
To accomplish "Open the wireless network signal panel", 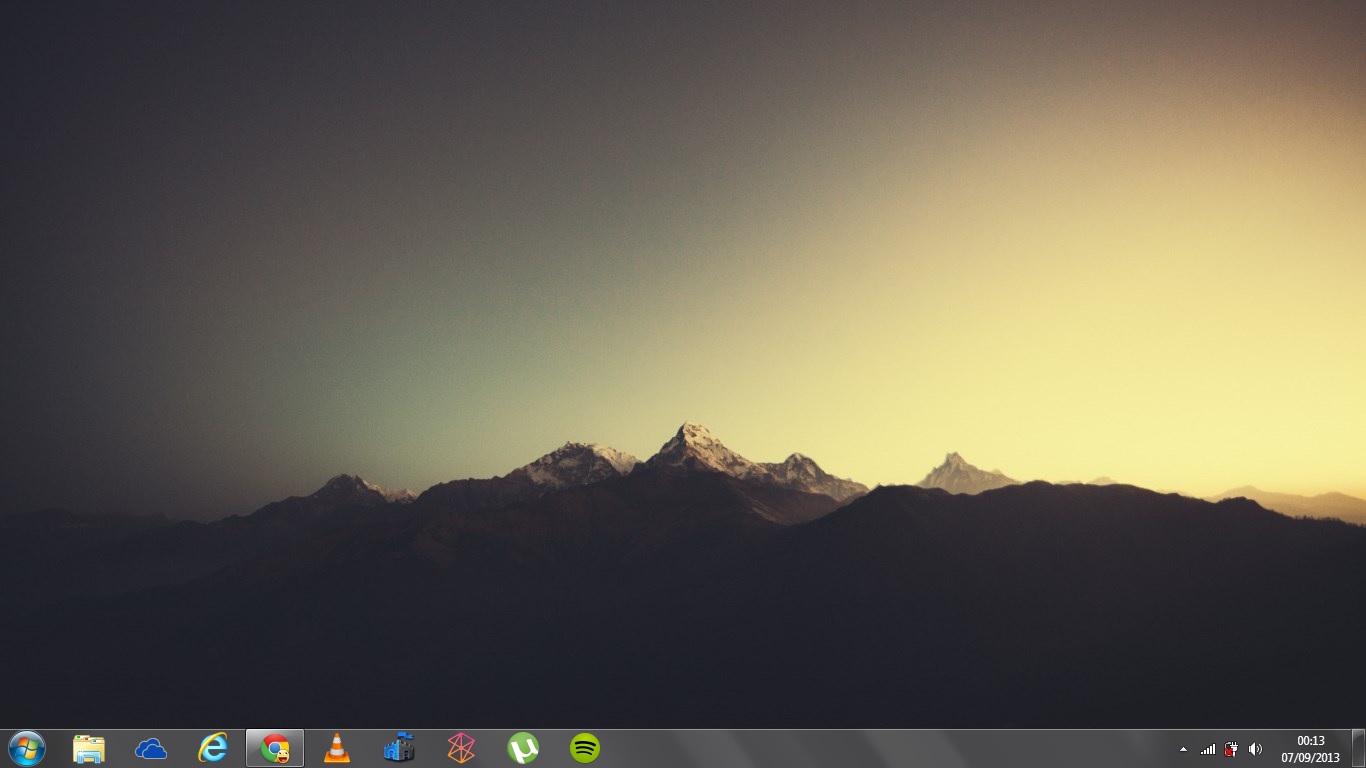I will point(1208,749).
